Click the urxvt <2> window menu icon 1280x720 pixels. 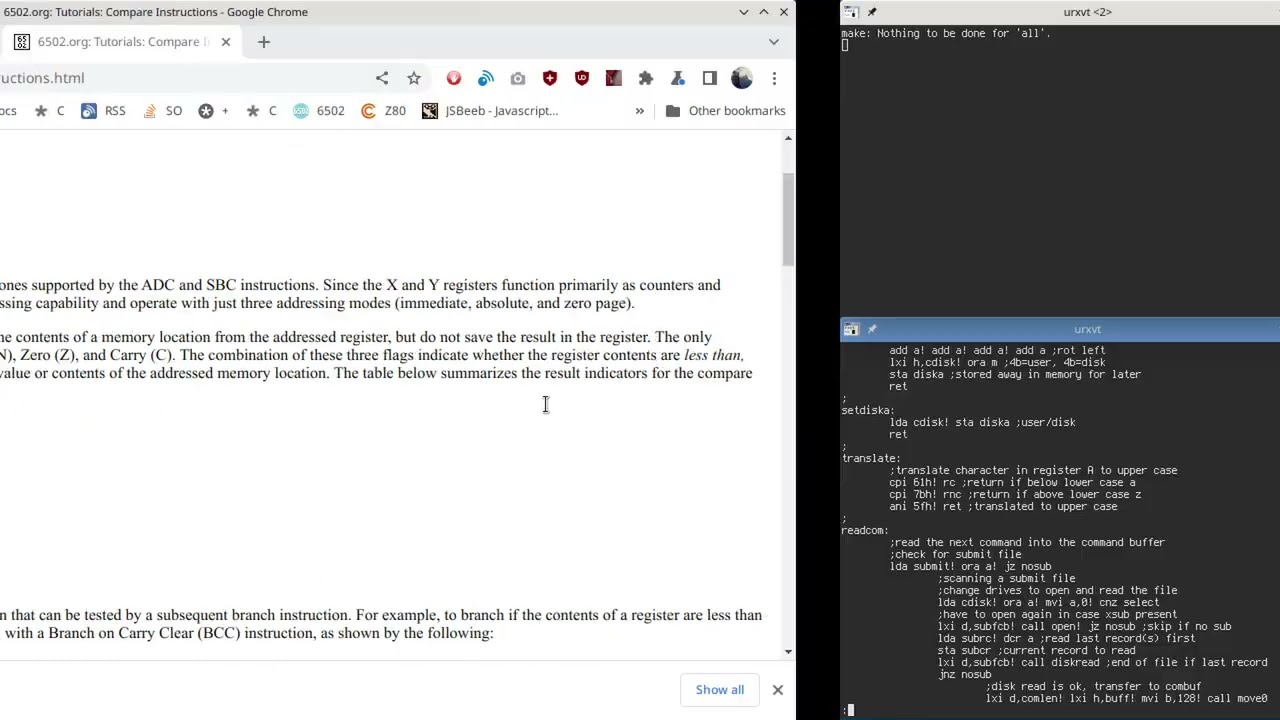pyautogui.click(x=850, y=12)
